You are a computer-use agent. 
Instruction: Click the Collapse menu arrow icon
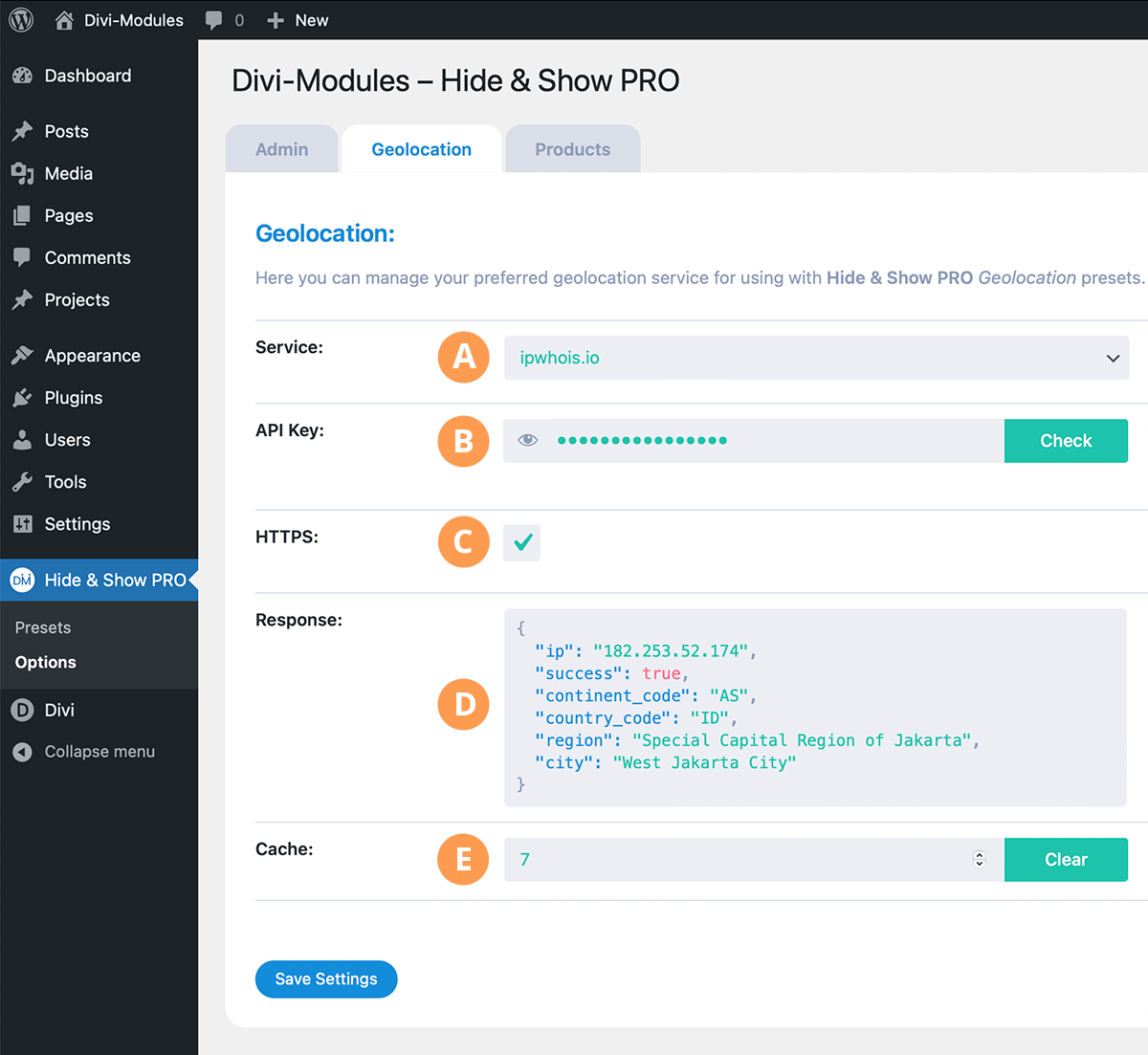22,752
